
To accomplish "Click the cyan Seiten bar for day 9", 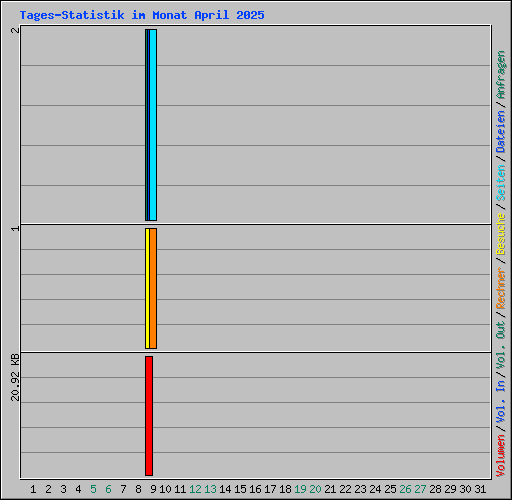I will 153,125.
